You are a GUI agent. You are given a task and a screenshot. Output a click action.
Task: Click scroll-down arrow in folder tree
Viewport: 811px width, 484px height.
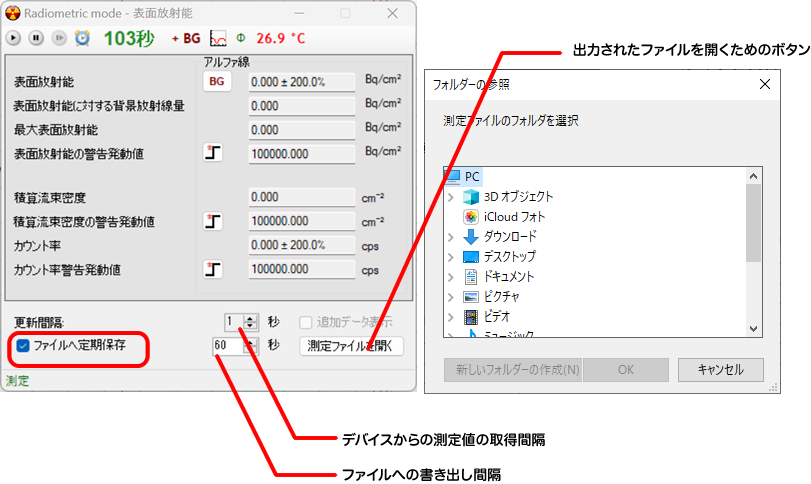coord(754,329)
